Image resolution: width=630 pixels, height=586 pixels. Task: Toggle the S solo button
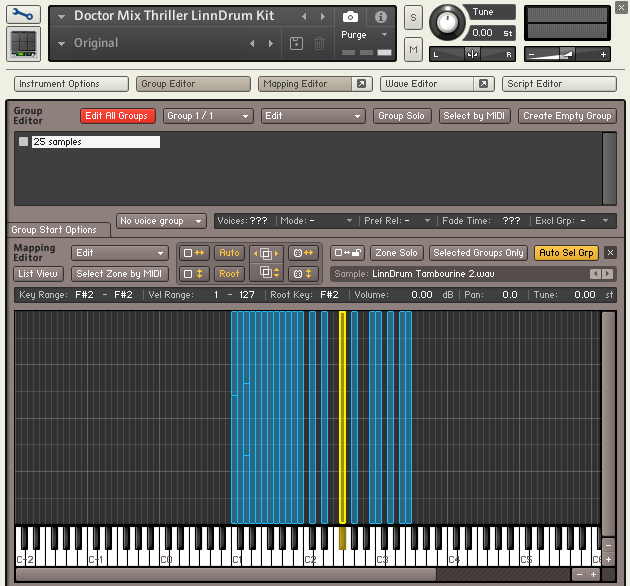(413, 19)
